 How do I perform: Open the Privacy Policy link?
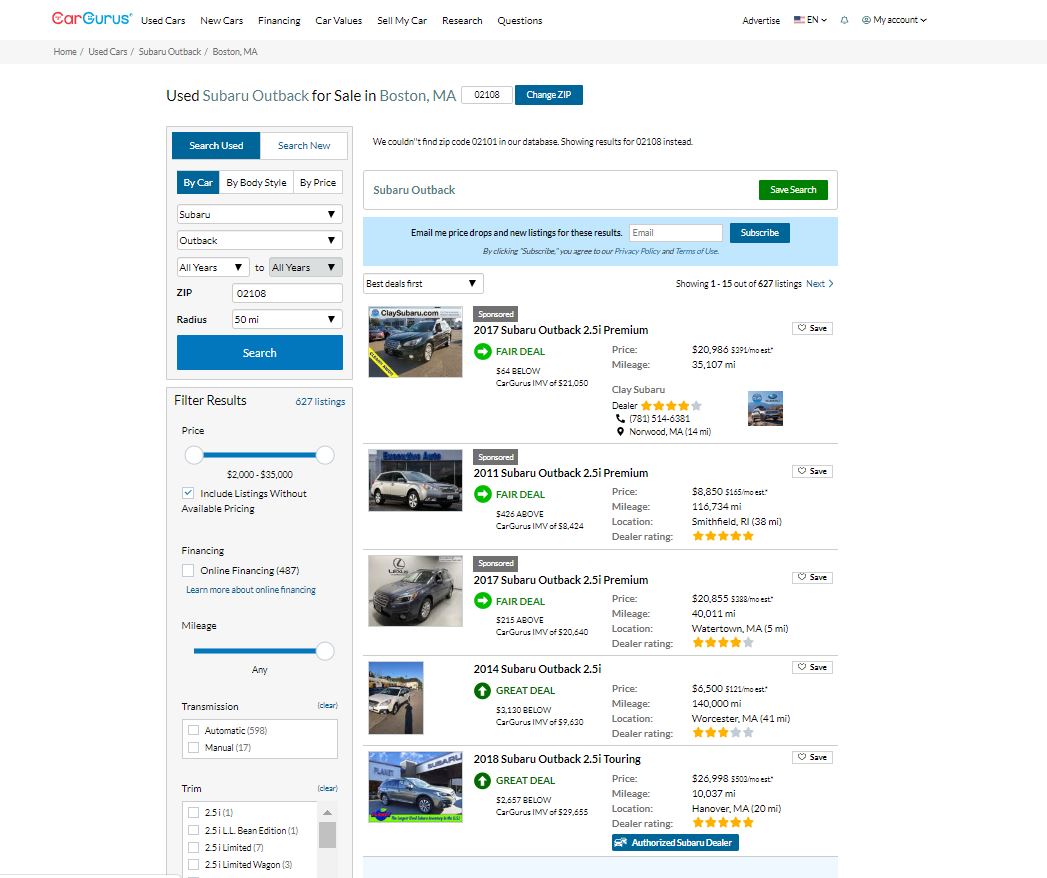637,251
